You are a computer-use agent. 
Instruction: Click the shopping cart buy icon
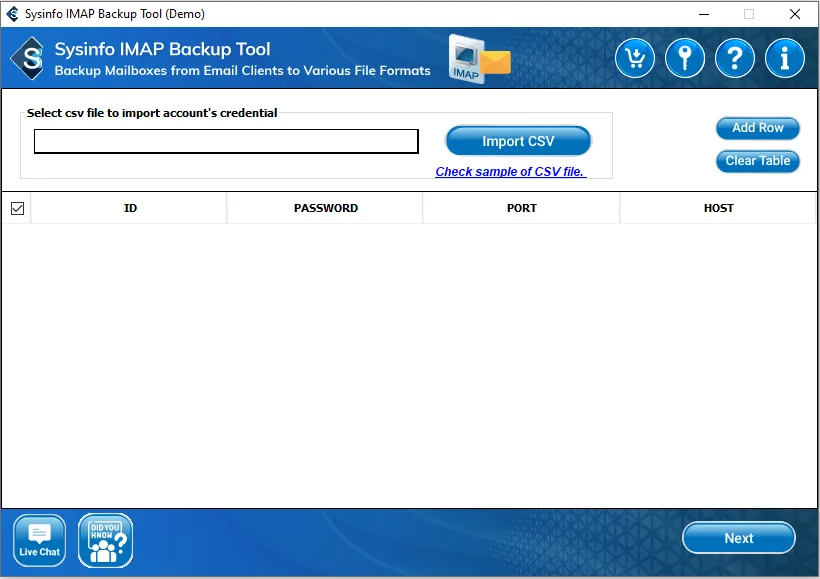point(634,59)
